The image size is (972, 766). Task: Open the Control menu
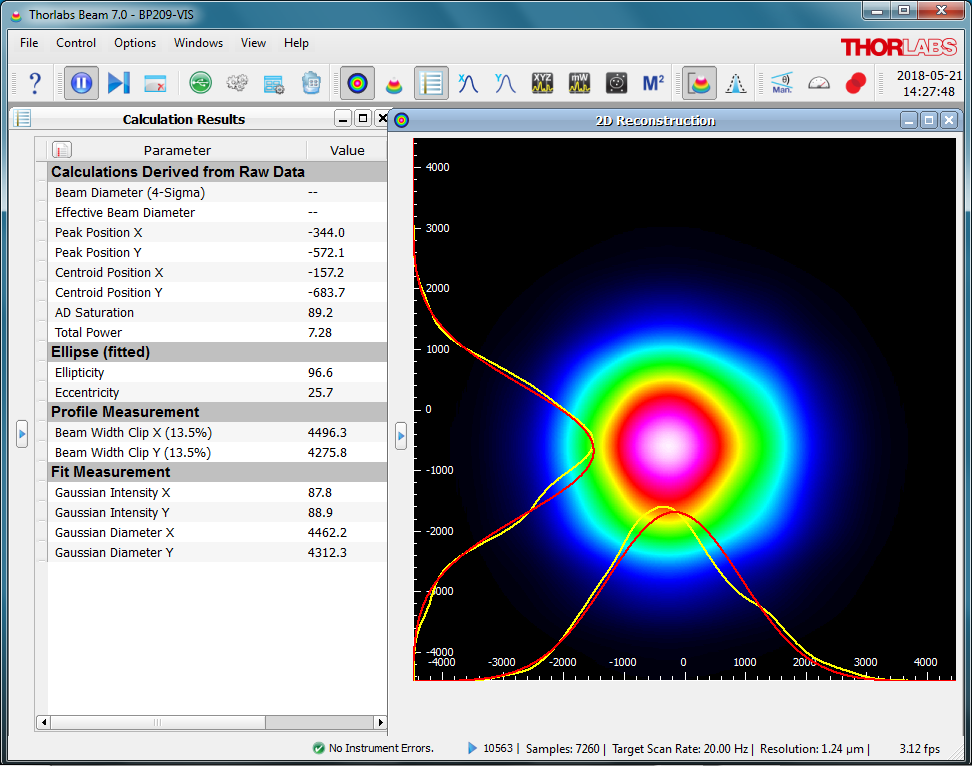[76, 43]
